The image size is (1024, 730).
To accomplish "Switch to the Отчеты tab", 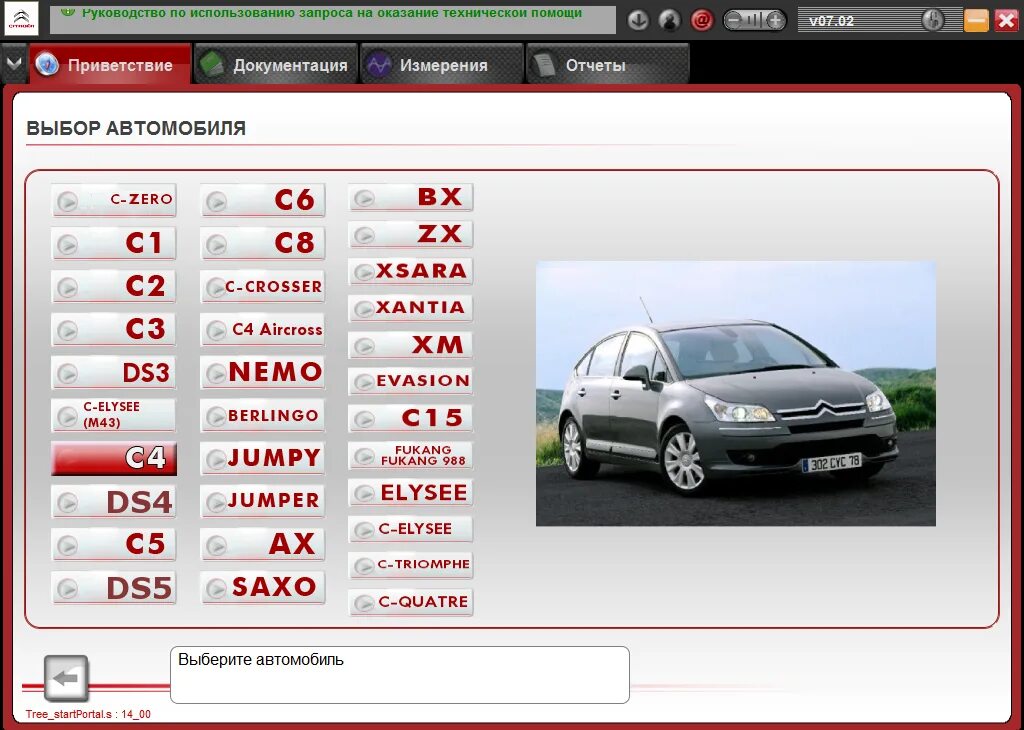I will [x=607, y=64].
